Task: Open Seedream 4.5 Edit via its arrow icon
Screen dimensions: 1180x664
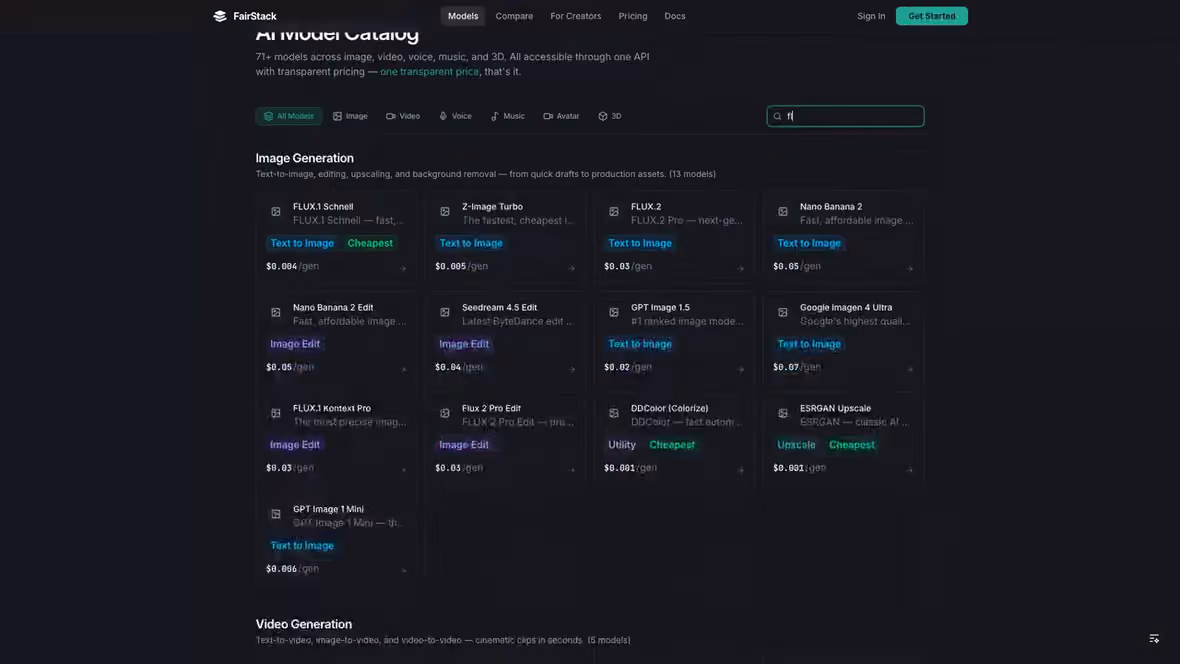Action: pyautogui.click(x=572, y=369)
